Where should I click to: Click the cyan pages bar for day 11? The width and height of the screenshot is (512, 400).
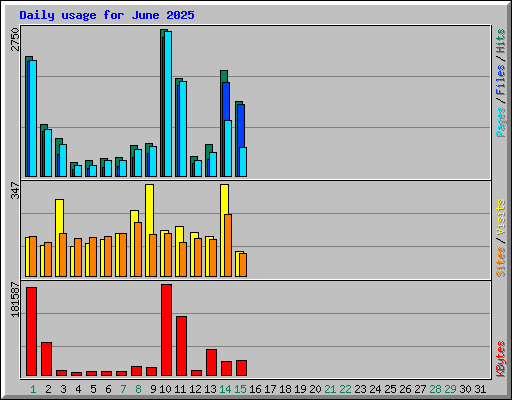183,129
